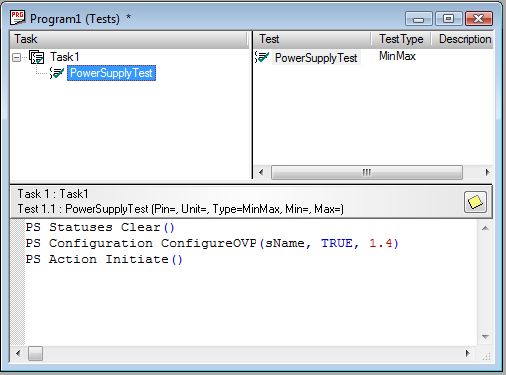Screen dimensions: 506x375
Task: Click the MinMax test type cell
Action: point(397,56)
